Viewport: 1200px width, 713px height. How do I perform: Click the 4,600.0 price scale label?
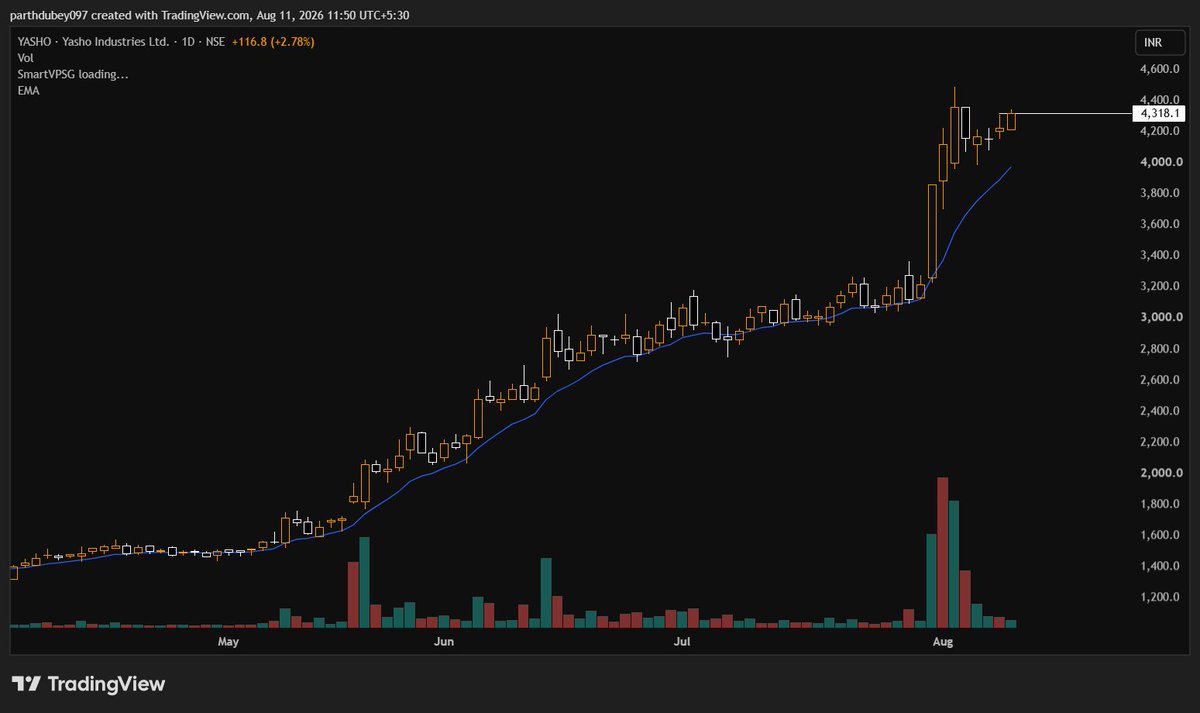(x=1162, y=69)
